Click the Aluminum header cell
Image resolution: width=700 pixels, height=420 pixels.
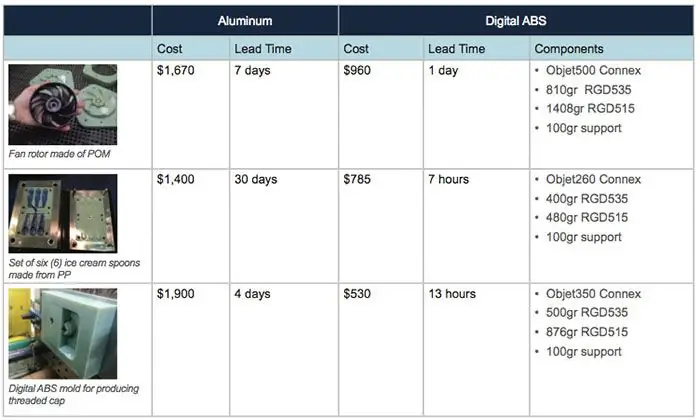245,21
